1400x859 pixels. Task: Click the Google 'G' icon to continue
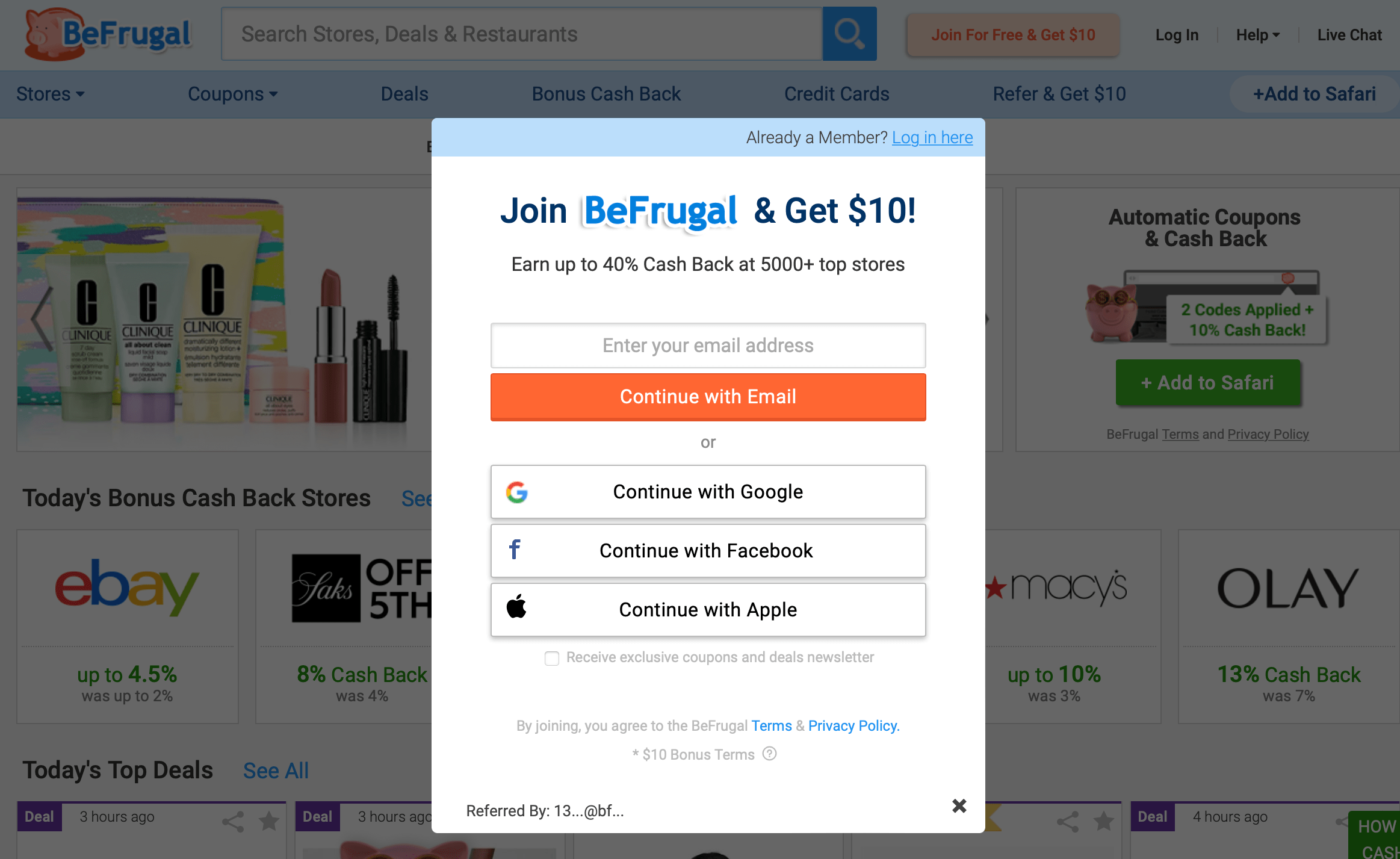click(515, 491)
